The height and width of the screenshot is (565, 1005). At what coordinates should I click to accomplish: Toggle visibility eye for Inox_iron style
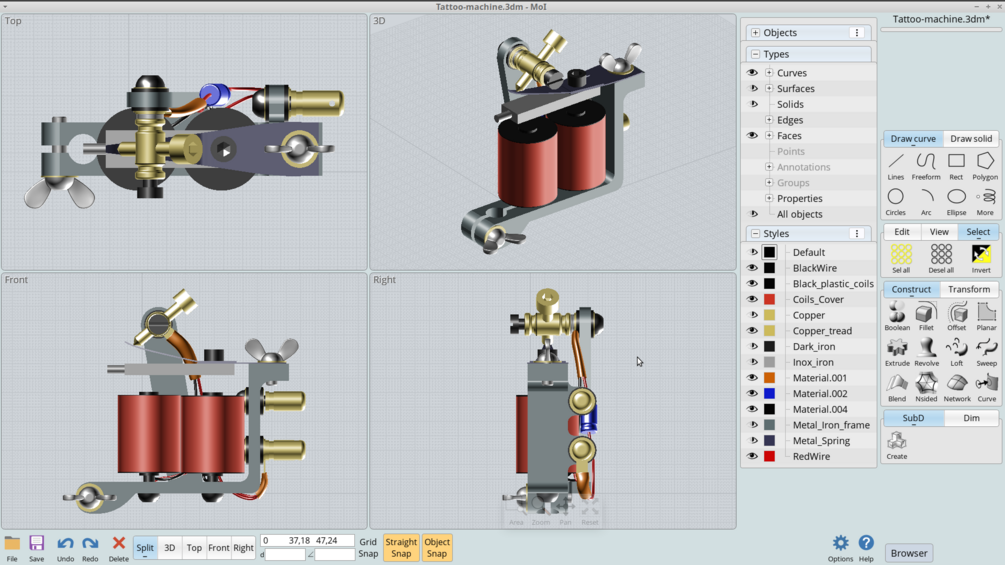754,362
